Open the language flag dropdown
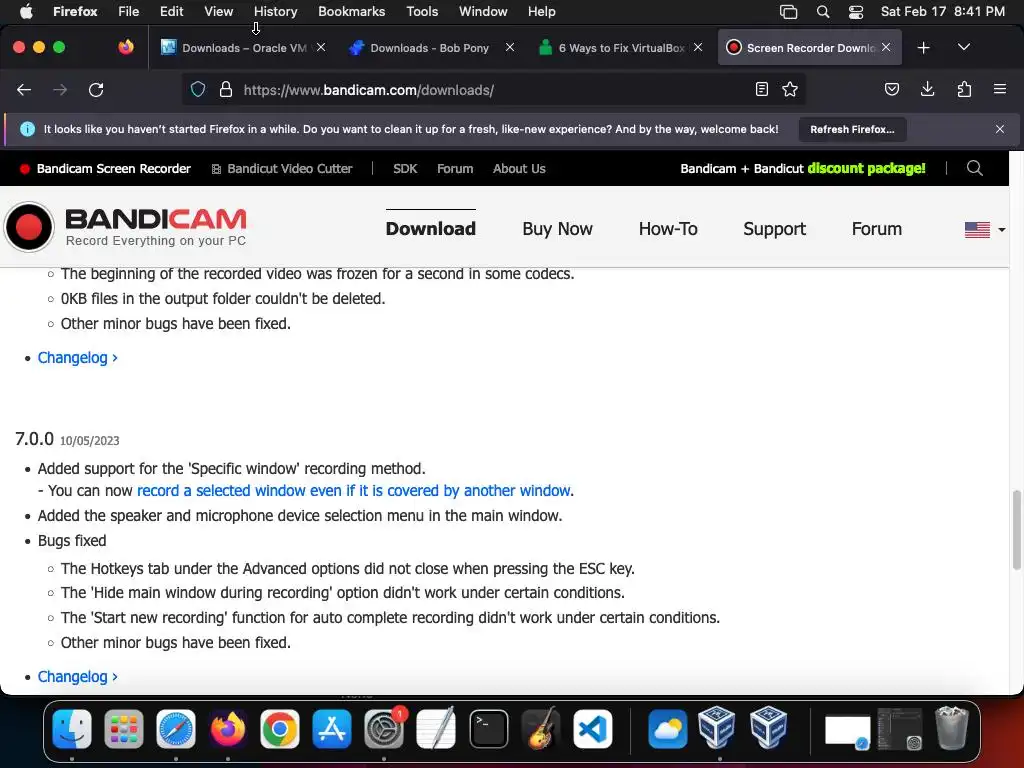1024x768 pixels. (985, 229)
